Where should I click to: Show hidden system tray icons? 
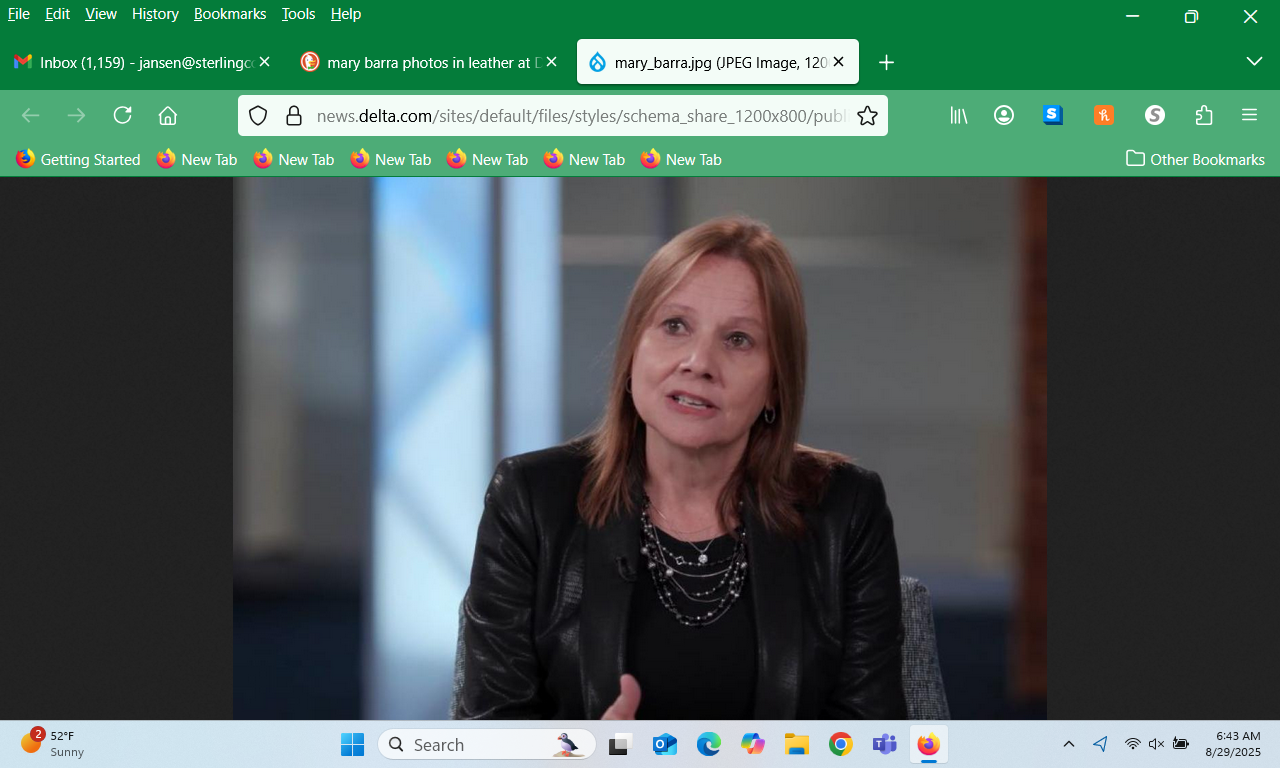click(1069, 744)
